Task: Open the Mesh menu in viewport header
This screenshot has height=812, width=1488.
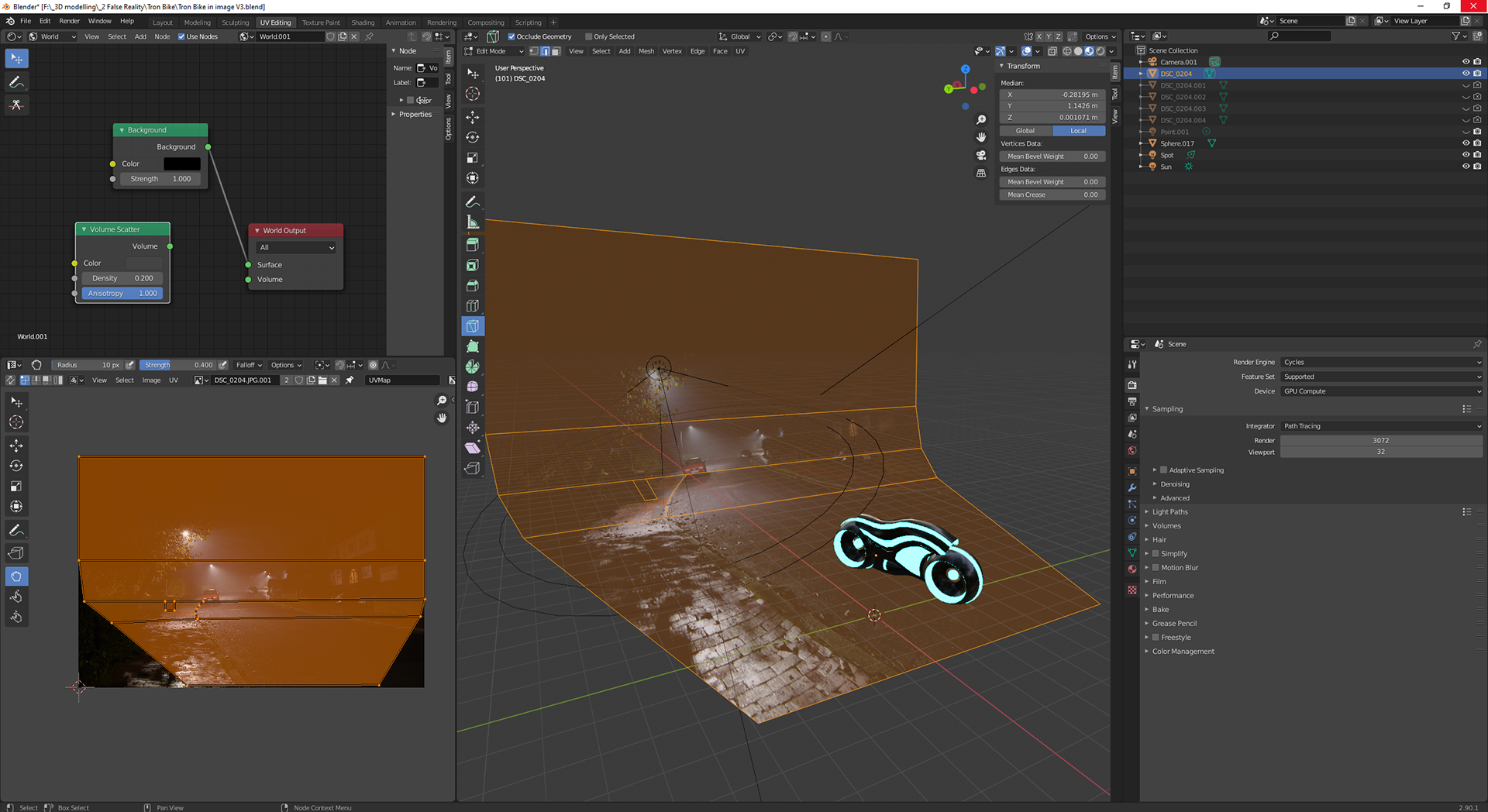Action: [x=646, y=51]
